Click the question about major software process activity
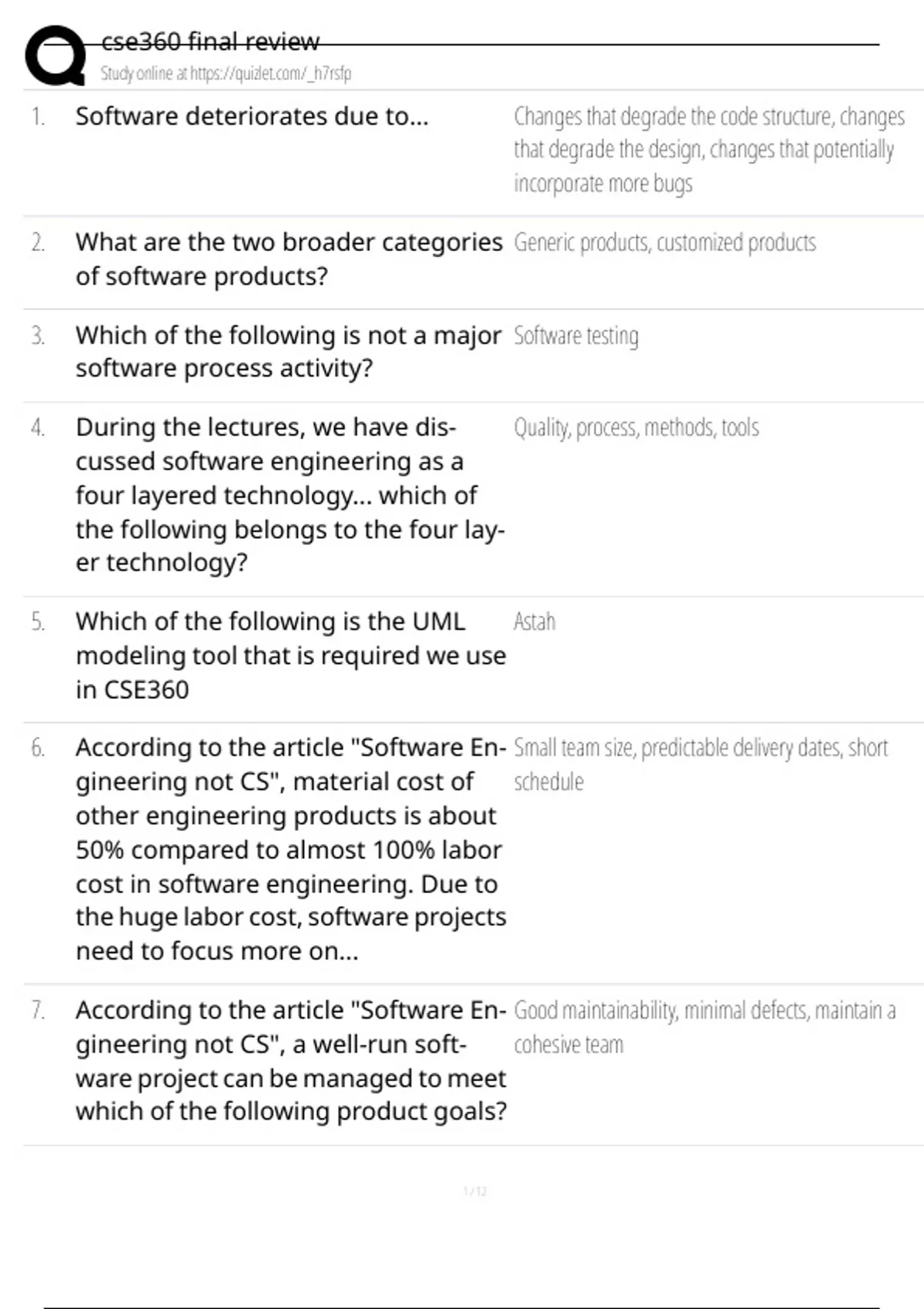Viewport: 924px width, 1309px height. pyautogui.click(x=288, y=351)
